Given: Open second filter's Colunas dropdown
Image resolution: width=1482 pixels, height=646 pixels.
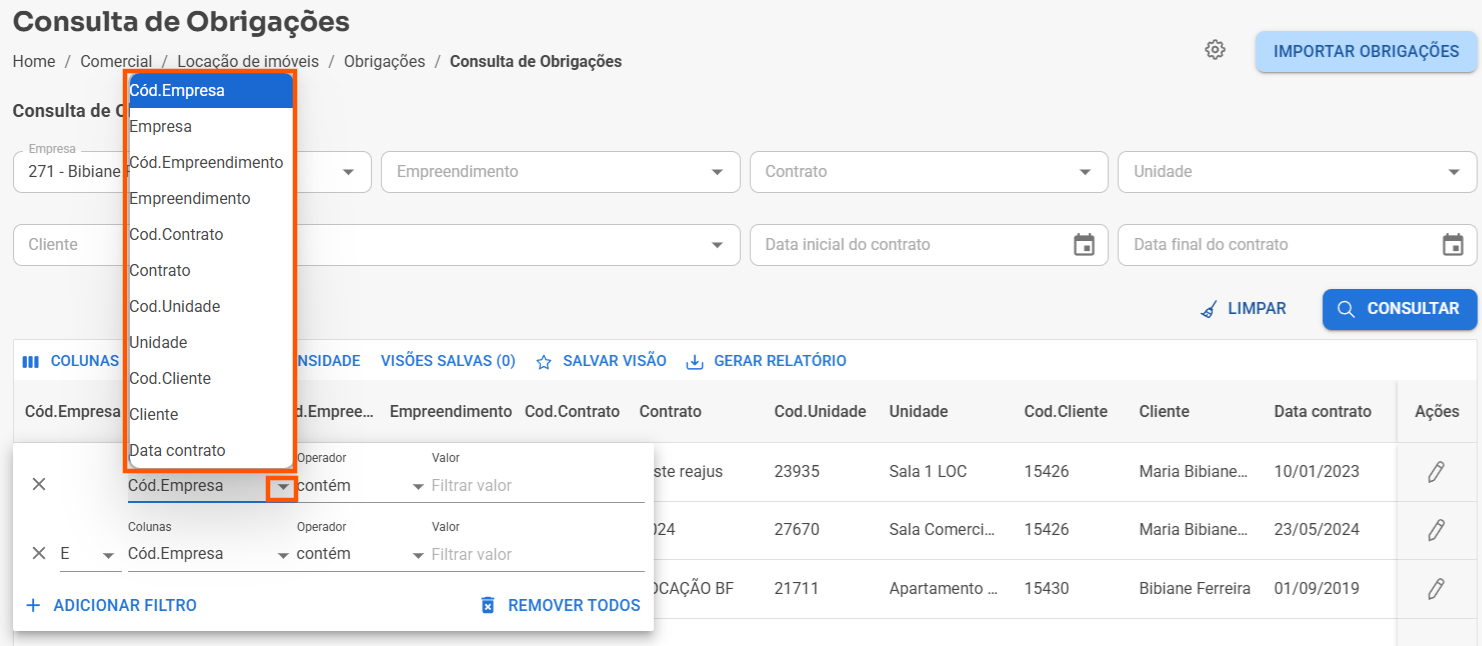Looking at the screenshot, I should 209,554.
